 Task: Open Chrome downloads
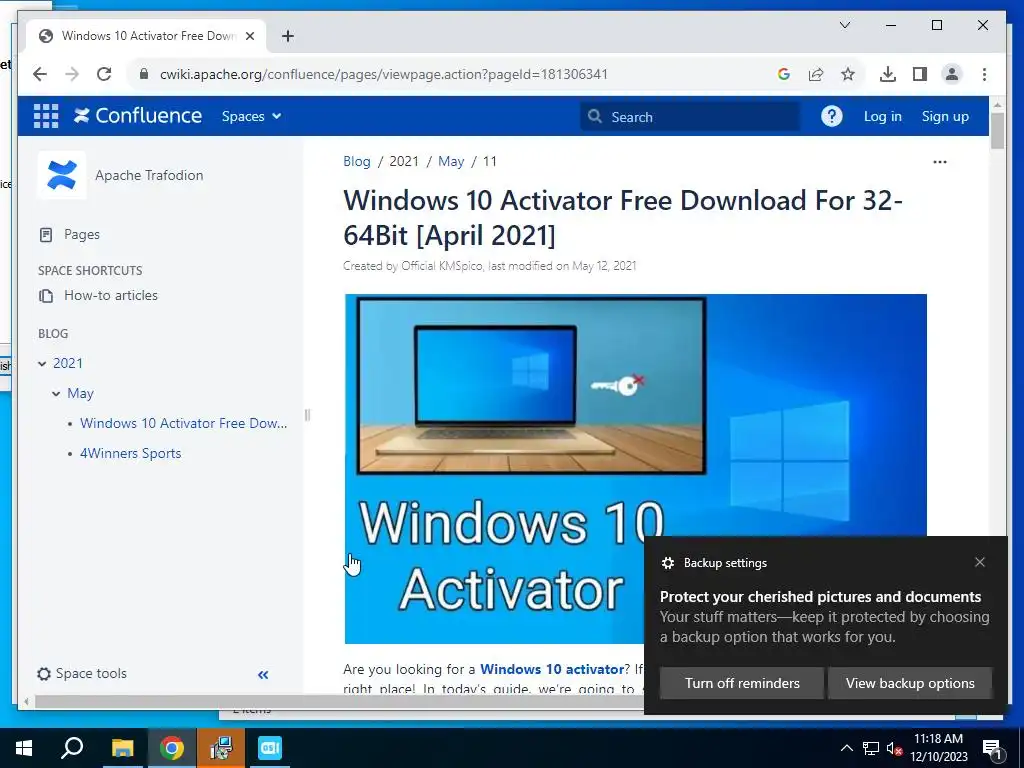pos(888,74)
